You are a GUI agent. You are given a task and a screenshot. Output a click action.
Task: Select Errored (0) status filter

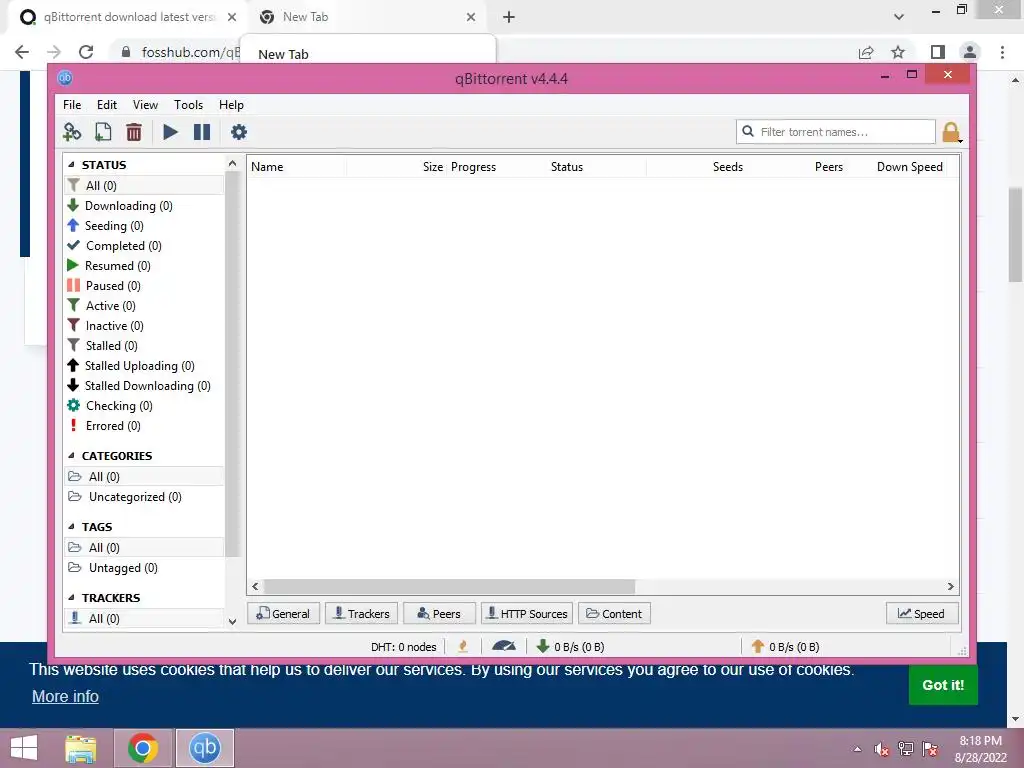[113, 426]
